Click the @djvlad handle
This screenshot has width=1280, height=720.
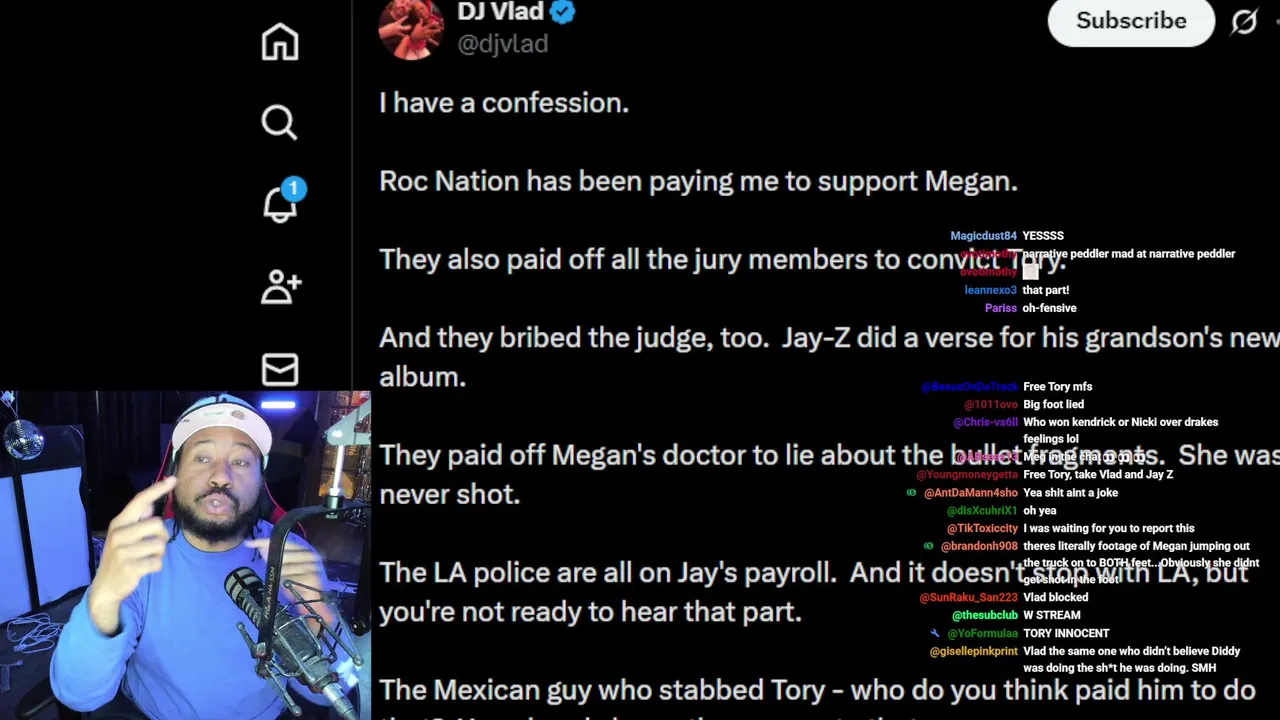click(x=502, y=44)
